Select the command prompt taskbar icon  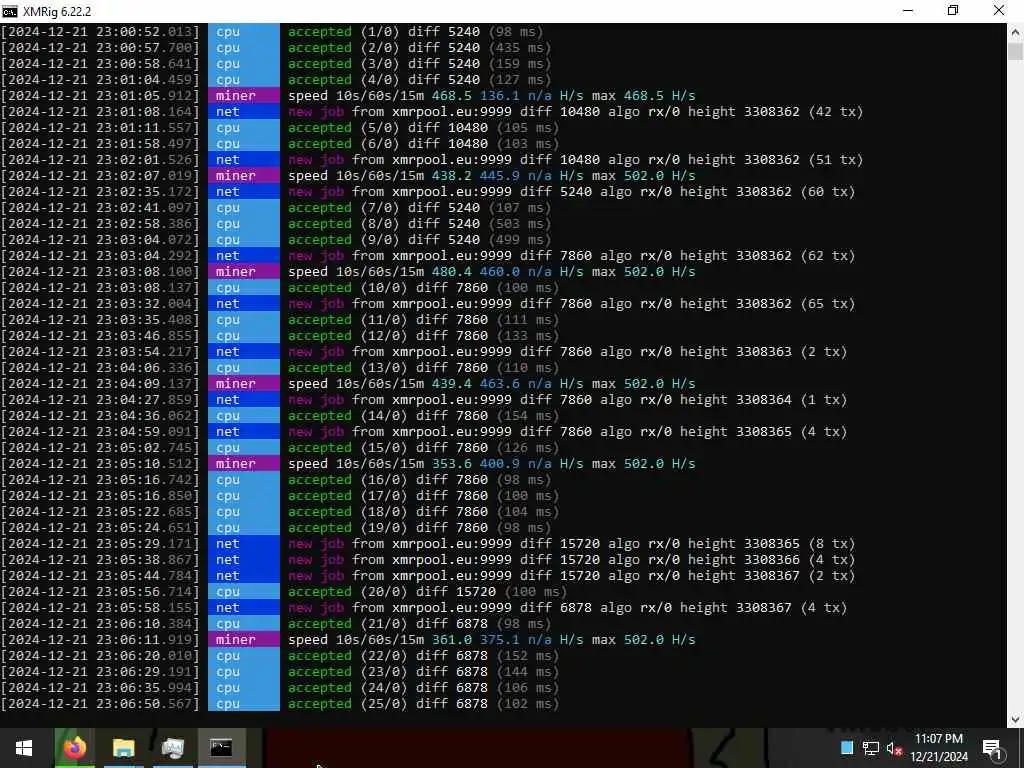point(221,748)
